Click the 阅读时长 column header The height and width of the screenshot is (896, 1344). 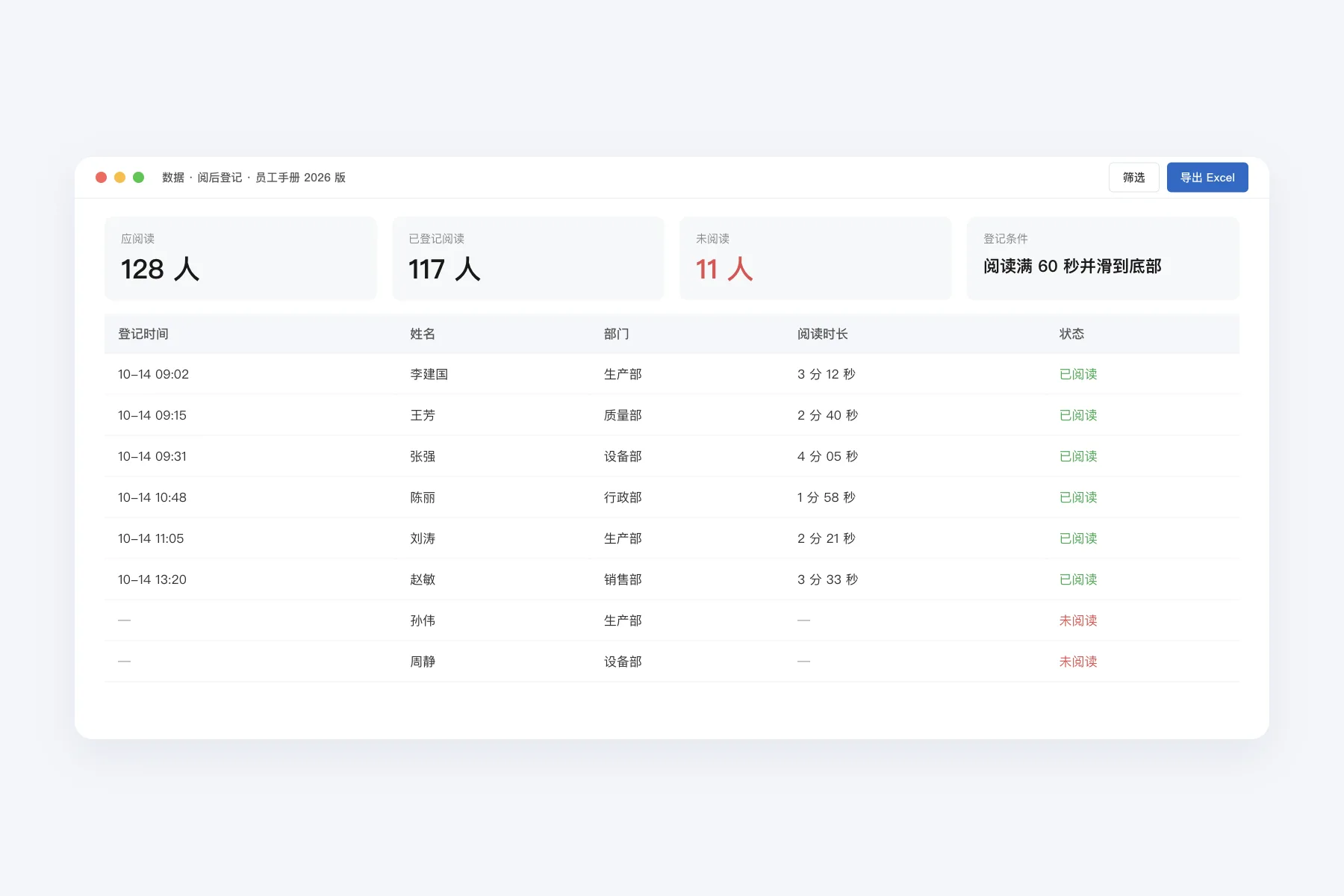[x=823, y=334]
